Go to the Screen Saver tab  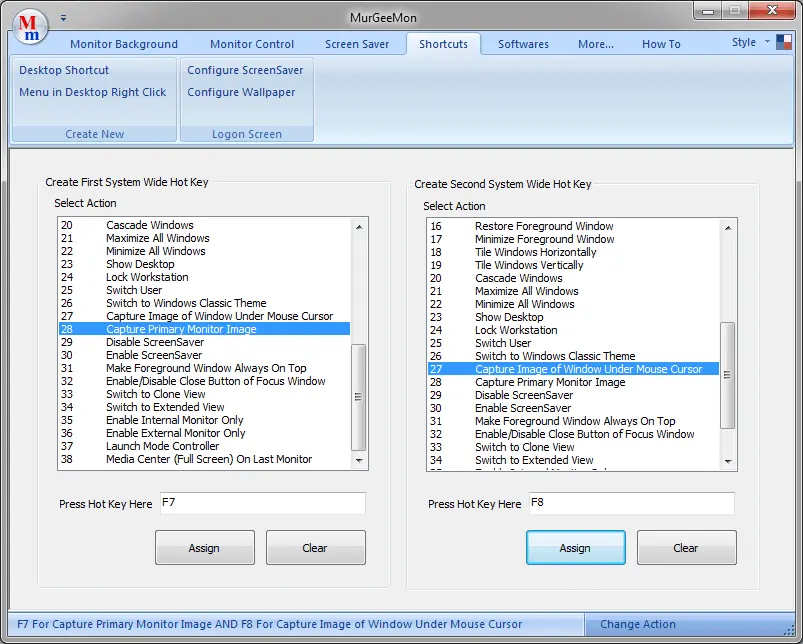tap(359, 44)
